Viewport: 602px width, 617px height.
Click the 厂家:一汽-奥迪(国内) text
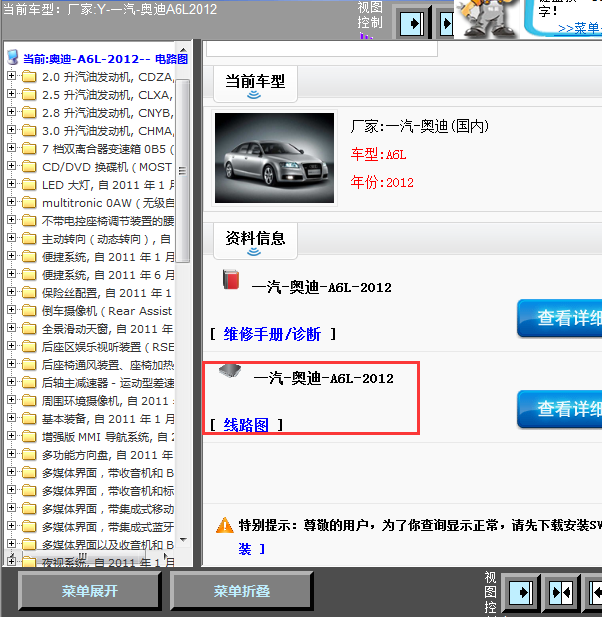coord(420,126)
